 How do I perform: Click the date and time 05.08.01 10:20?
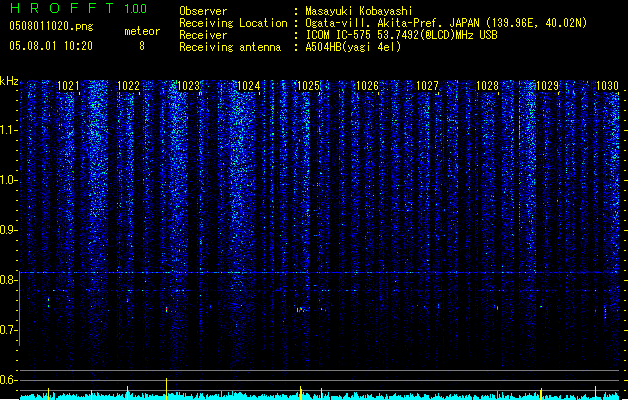(51, 46)
